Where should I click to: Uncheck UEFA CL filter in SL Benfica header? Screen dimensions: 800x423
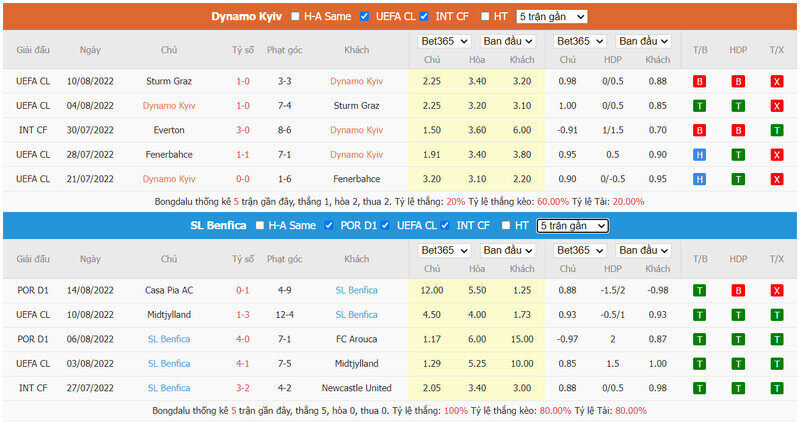385,226
